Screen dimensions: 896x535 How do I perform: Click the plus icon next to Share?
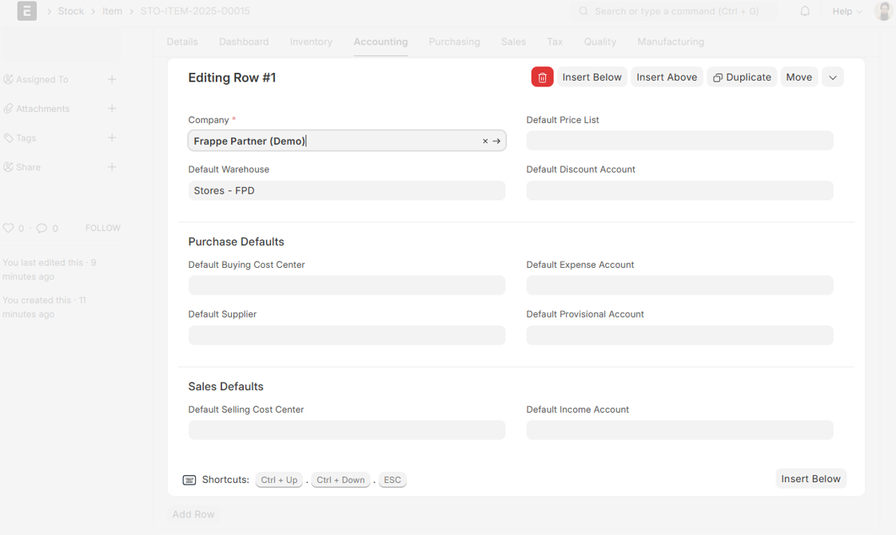[112, 167]
